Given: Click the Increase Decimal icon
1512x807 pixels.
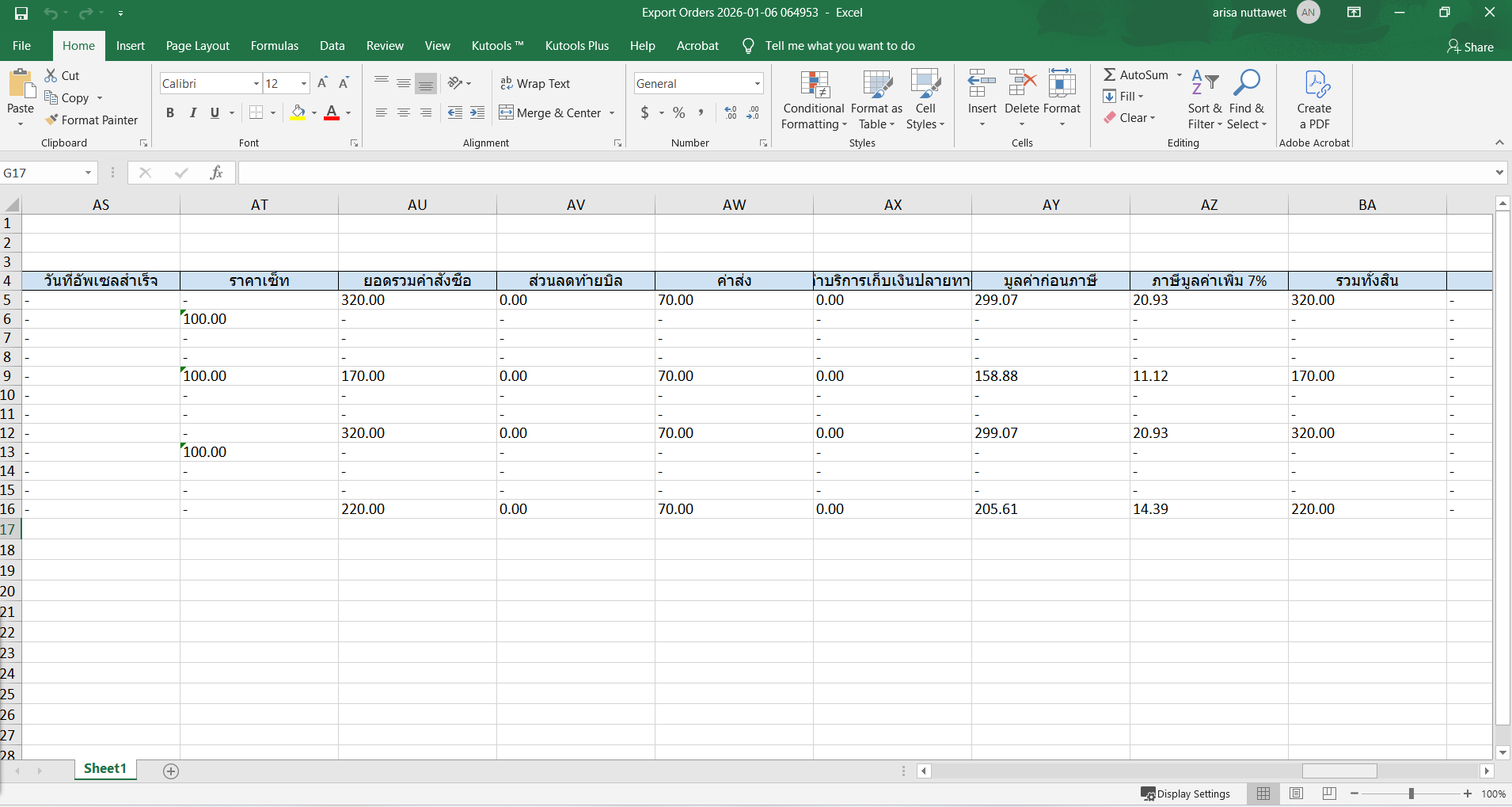Looking at the screenshot, I should point(731,113).
